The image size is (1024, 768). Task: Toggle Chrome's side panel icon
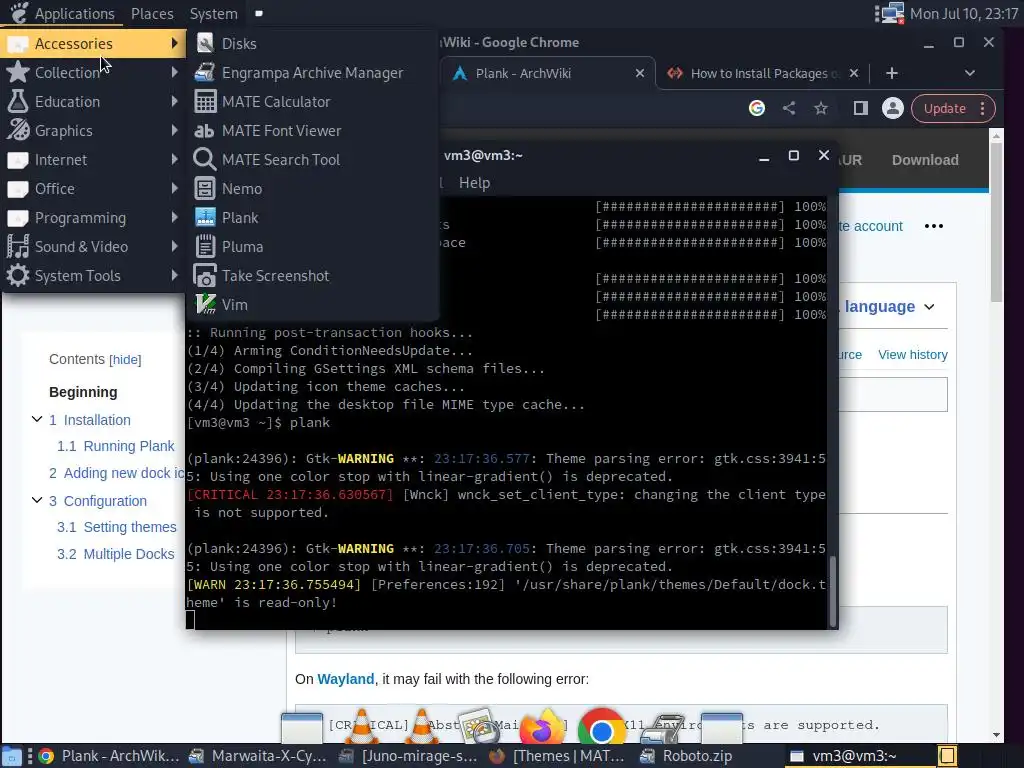[x=861, y=108]
